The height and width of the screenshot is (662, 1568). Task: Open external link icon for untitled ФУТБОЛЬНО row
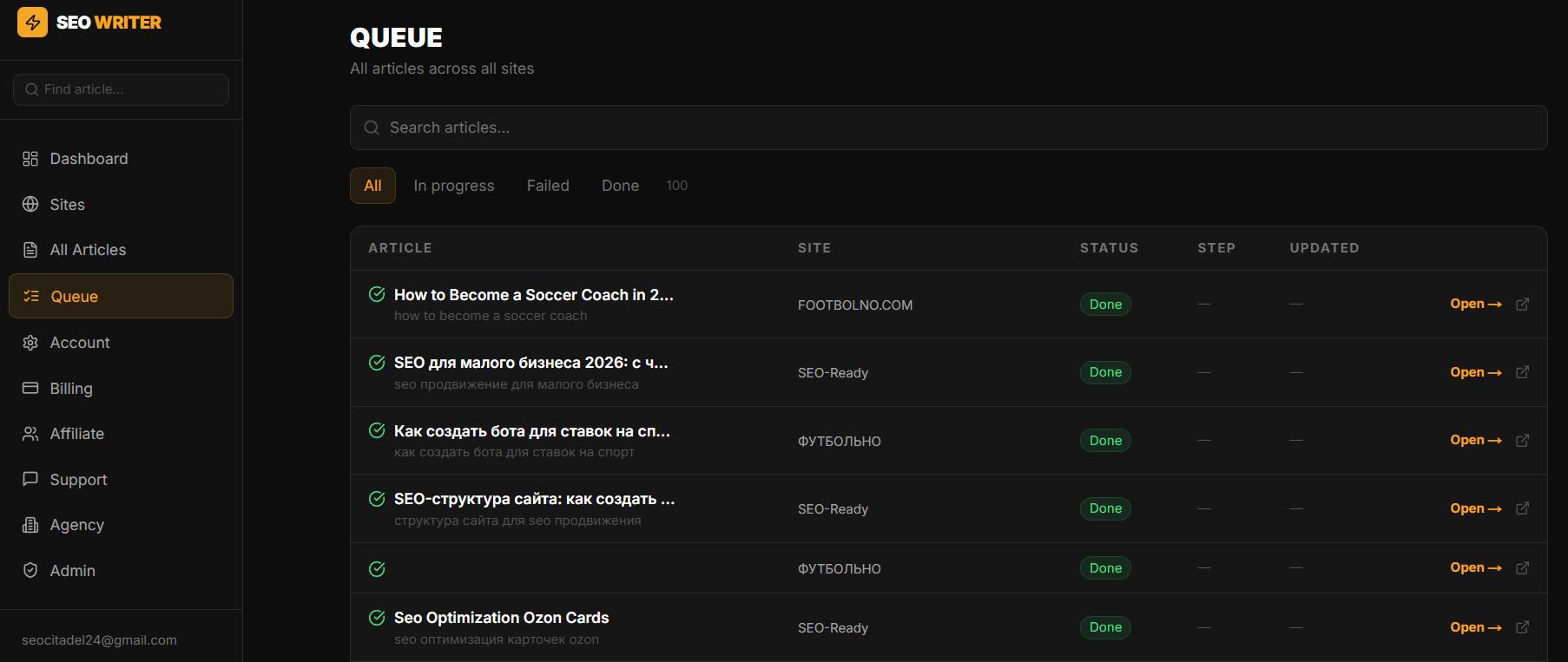(x=1522, y=568)
